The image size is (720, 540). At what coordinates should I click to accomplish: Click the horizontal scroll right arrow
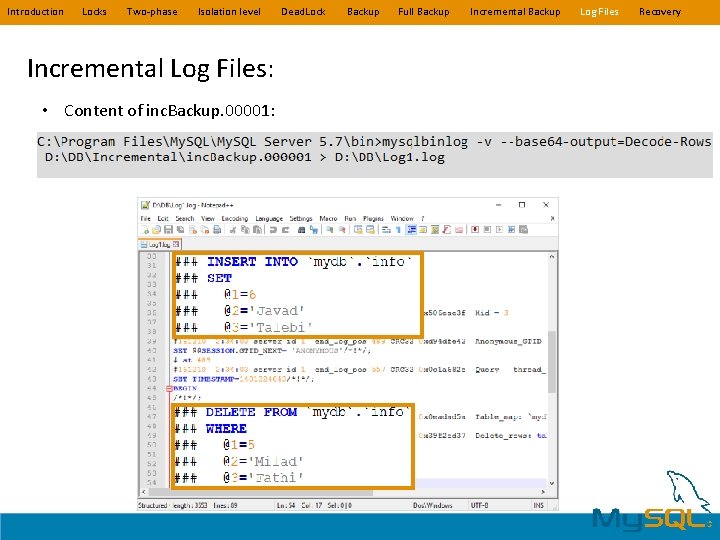(x=543, y=492)
